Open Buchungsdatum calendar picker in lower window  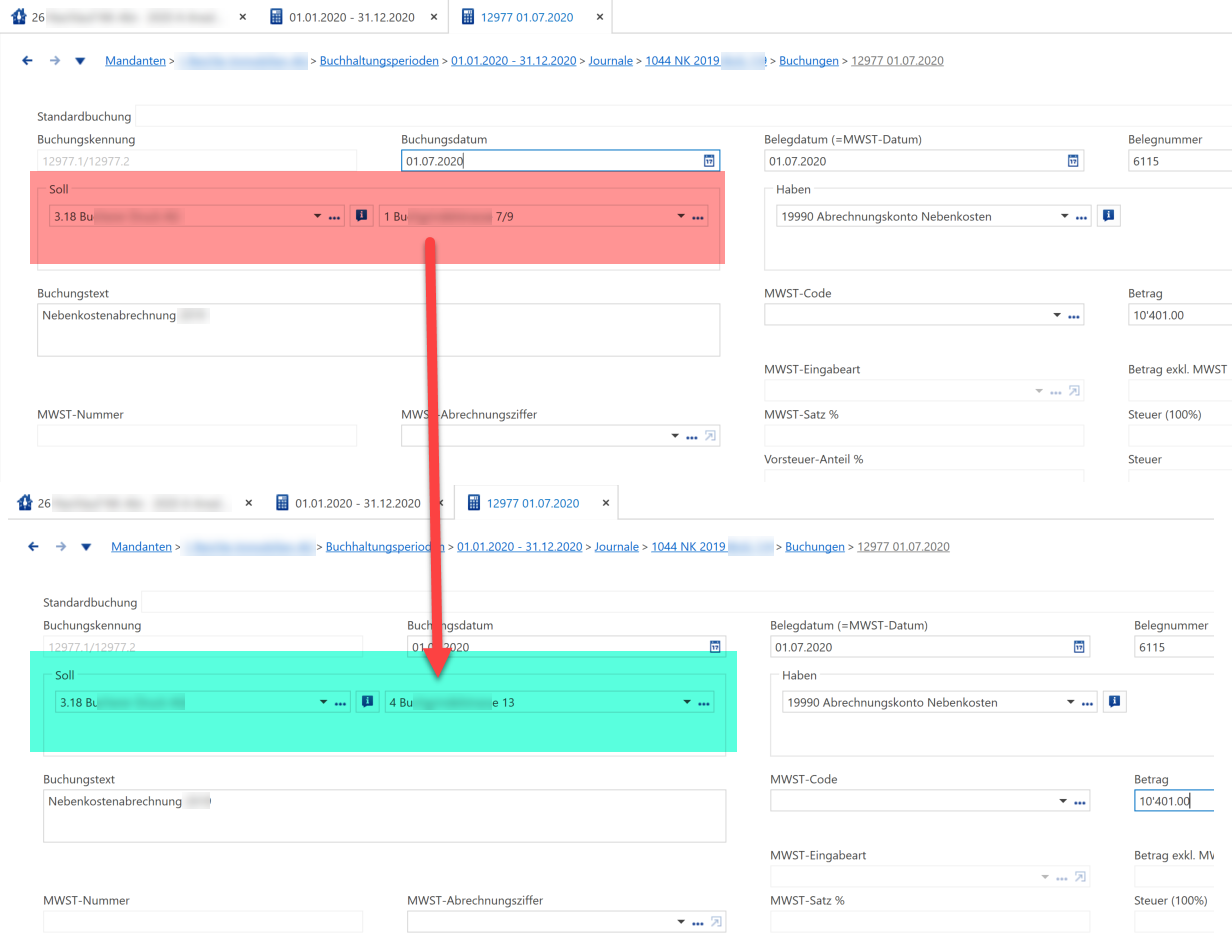pyautogui.click(x=715, y=647)
